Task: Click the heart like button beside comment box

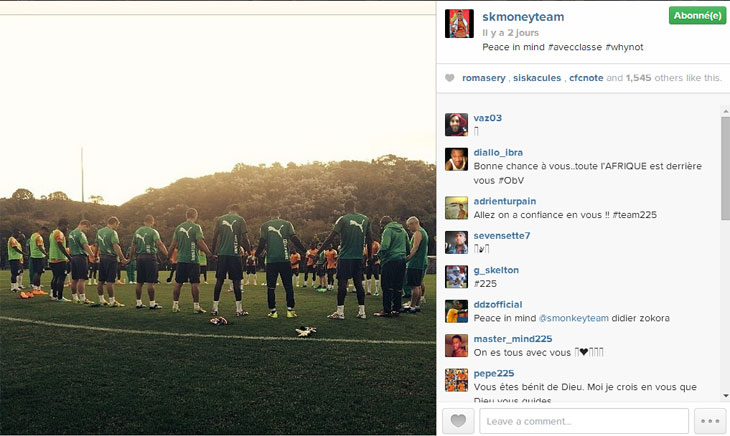Action: [458, 421]
